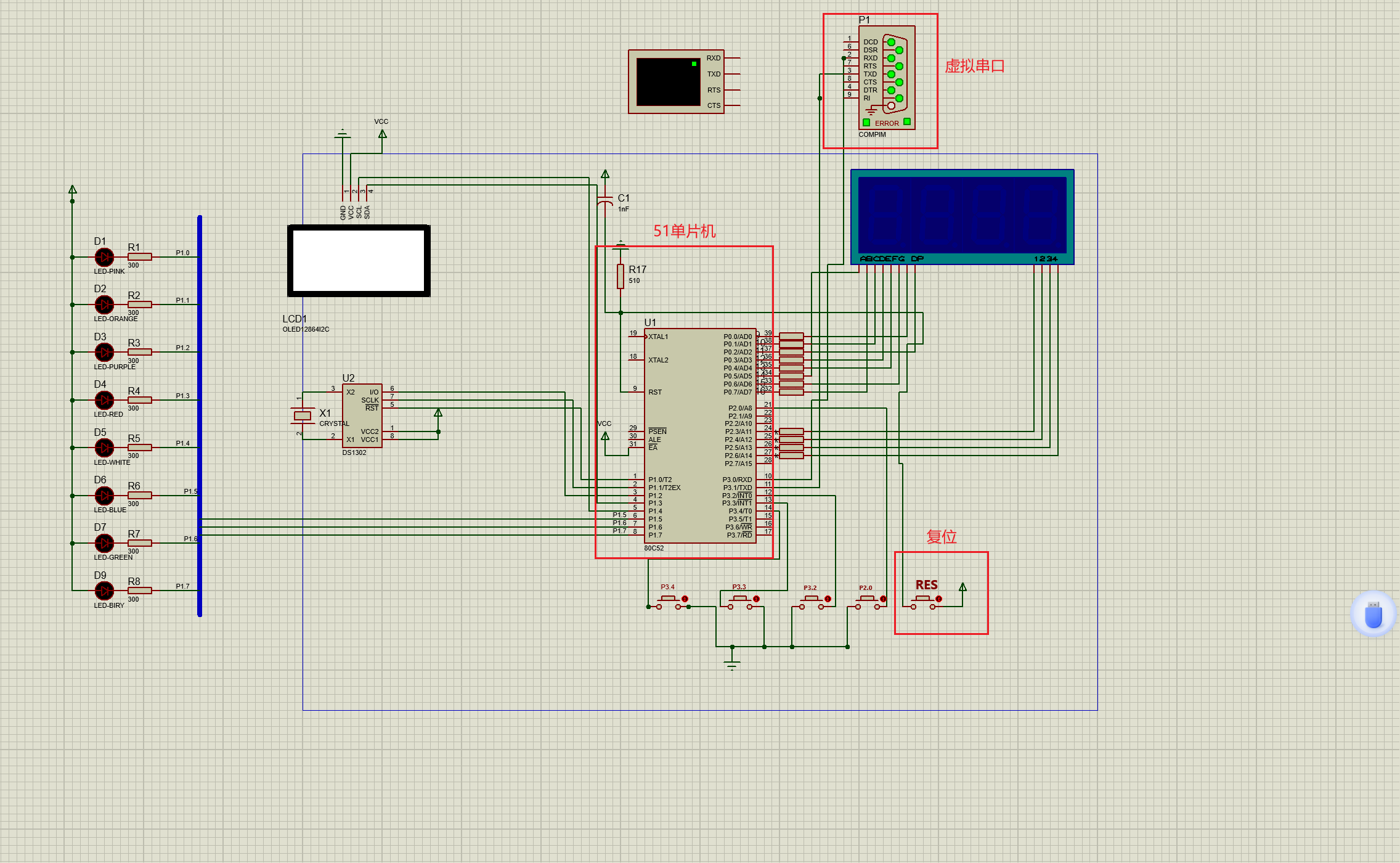1400x863 pixels.
Task: Click the ground symbol below the push buttons
Action: coord(732,664)
